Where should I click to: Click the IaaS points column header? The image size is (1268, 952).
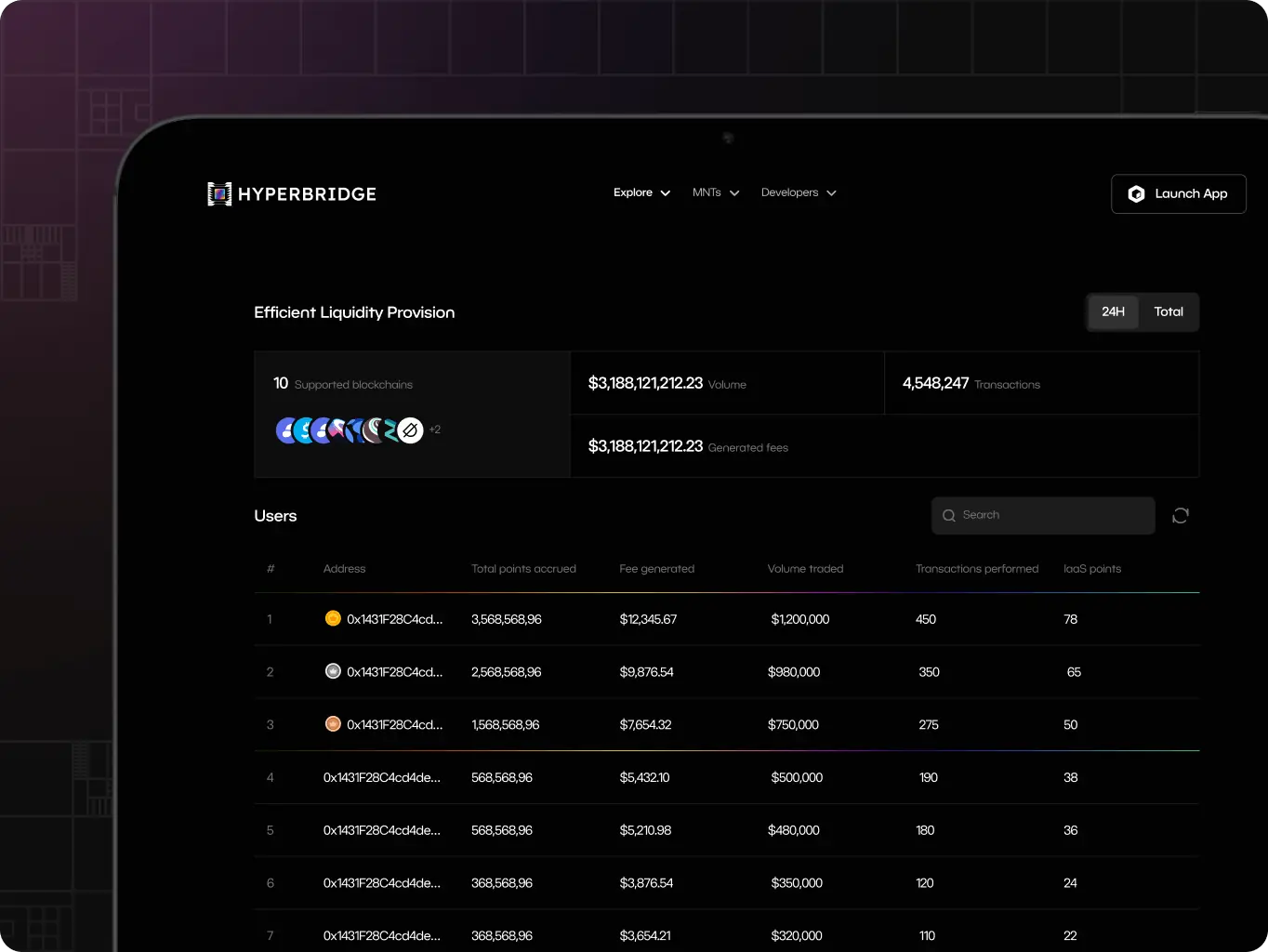click(x=1092, y=568)
